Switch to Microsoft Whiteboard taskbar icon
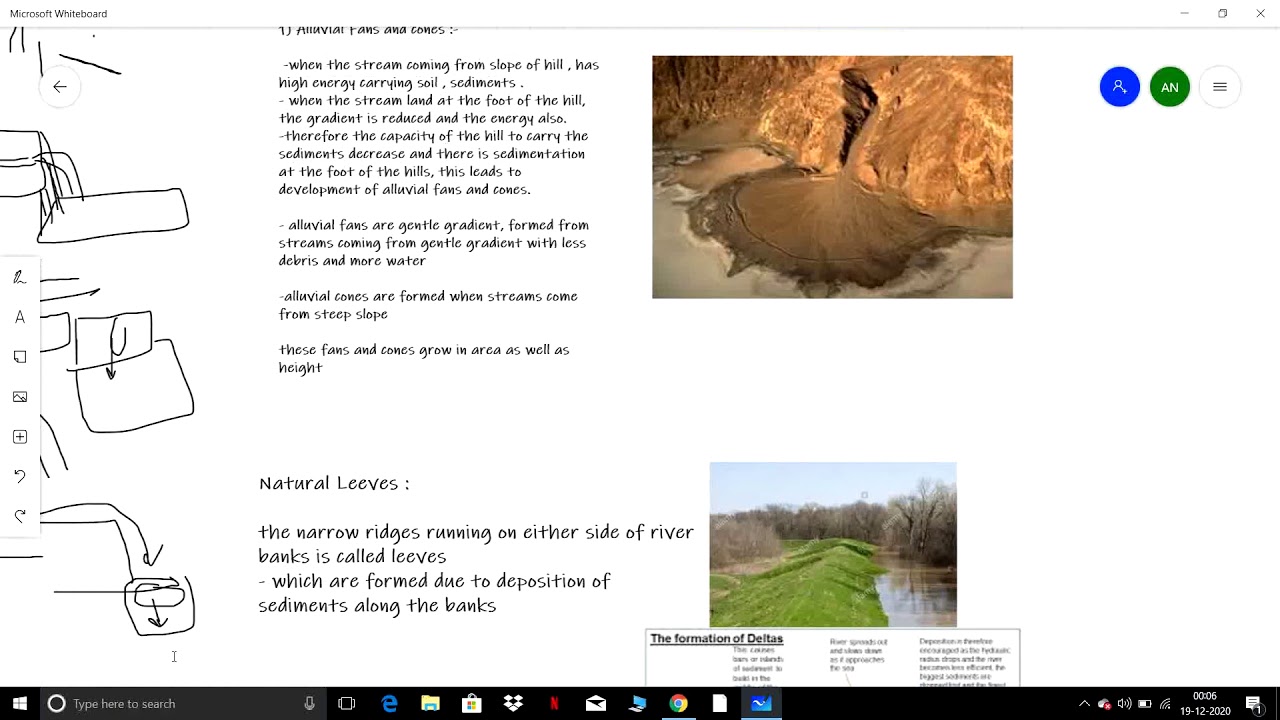This screenshot has height=720, width=1280. coord(761,704)
